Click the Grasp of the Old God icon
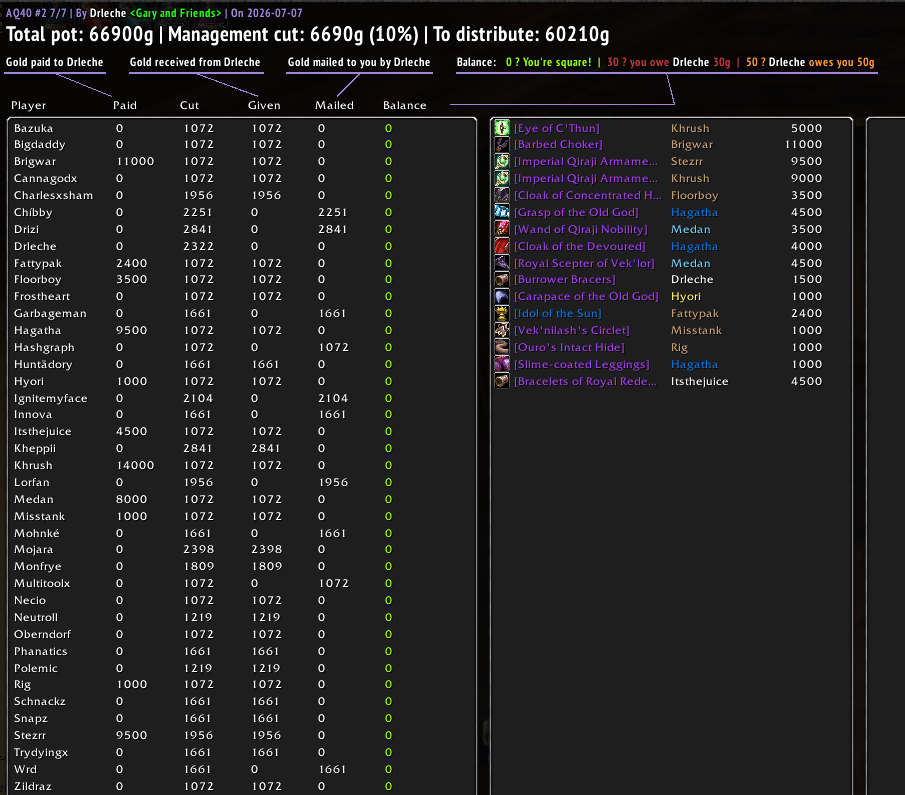 [502, 212]
